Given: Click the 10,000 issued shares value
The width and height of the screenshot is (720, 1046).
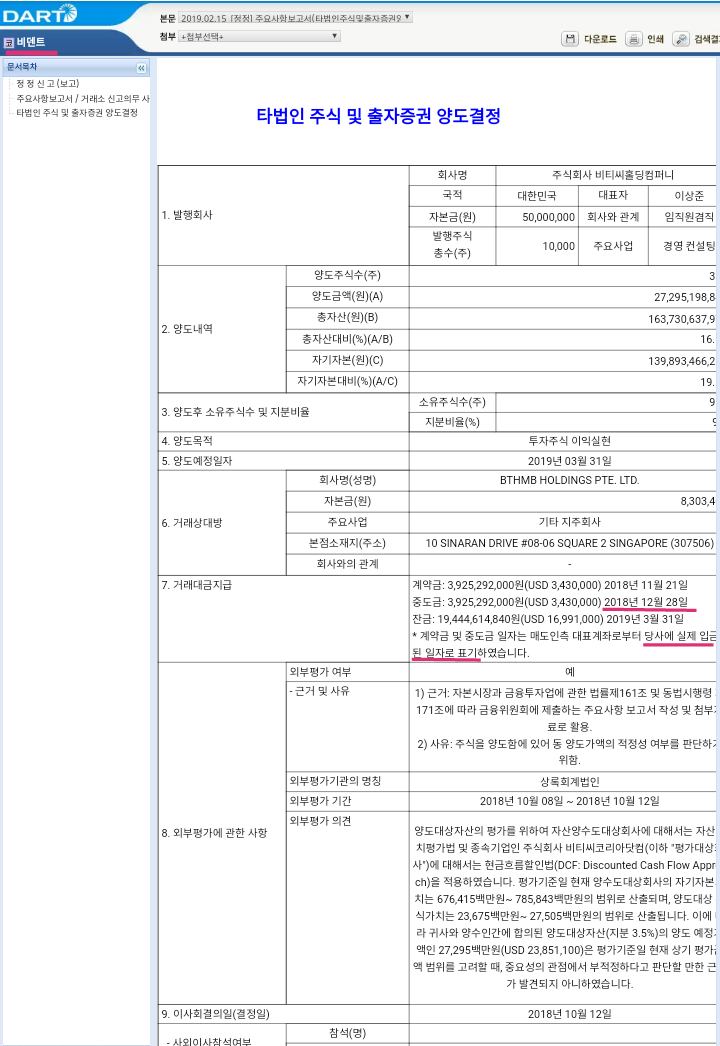Looking at the screenshot, I should (x=559, y=246).
